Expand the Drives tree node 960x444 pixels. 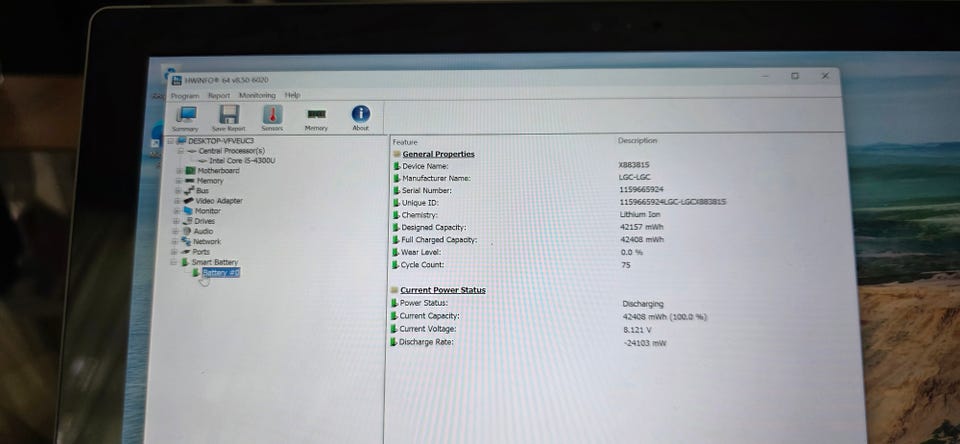(177, 221)
